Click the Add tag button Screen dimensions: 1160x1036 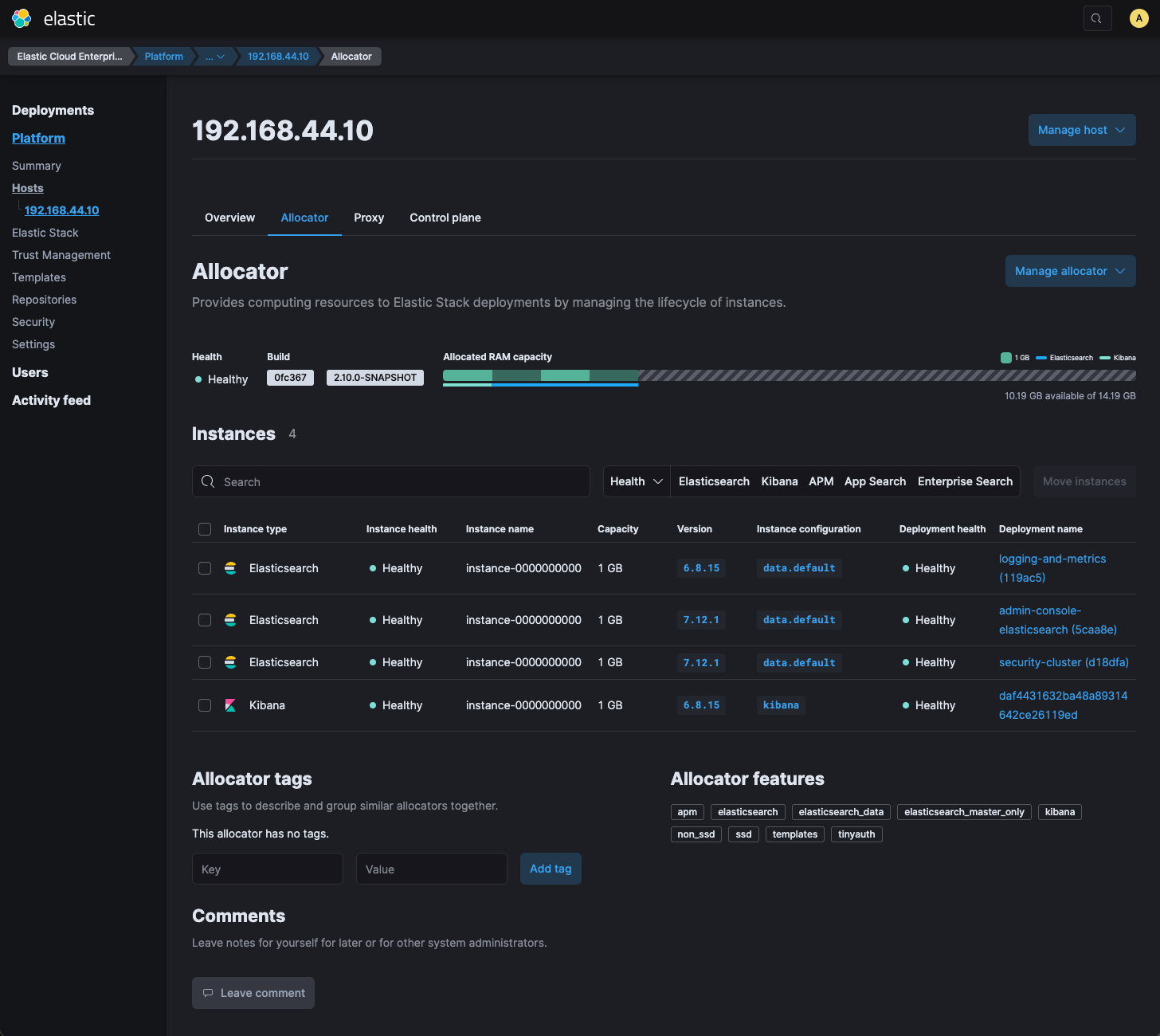pyautogui.click(x=551, y=869)
